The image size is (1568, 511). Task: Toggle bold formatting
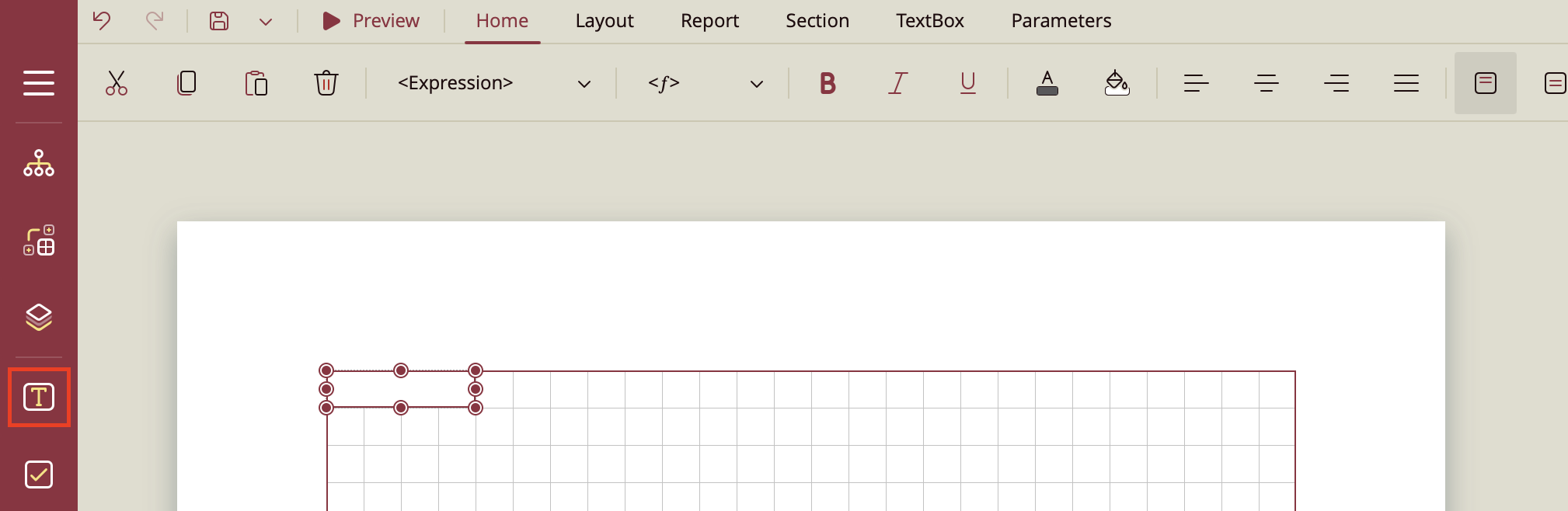(x=828, y=83)
